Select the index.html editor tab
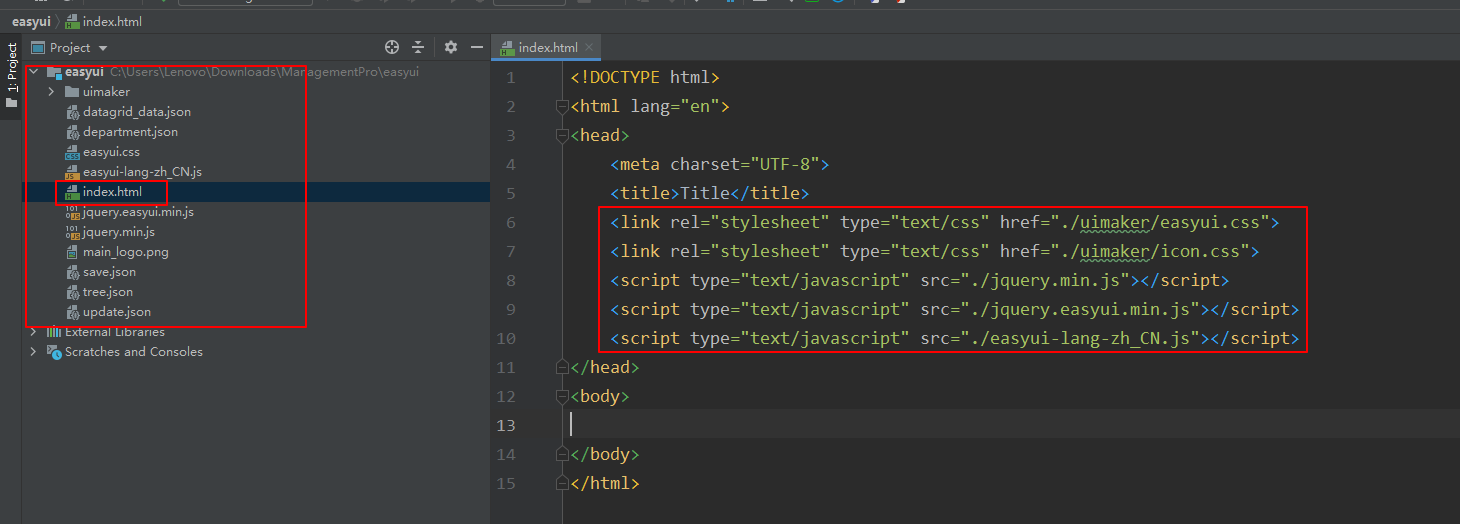 click(x=548, y=47)
